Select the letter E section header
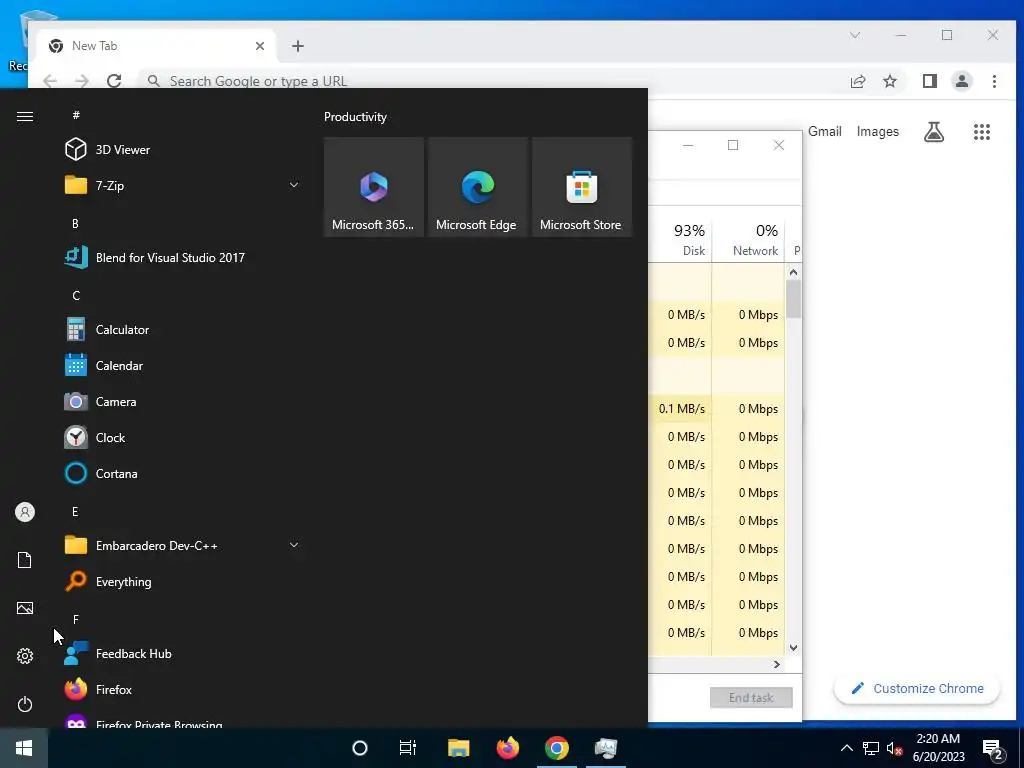This screenshot has width=1024, height=768. point(75,511)
